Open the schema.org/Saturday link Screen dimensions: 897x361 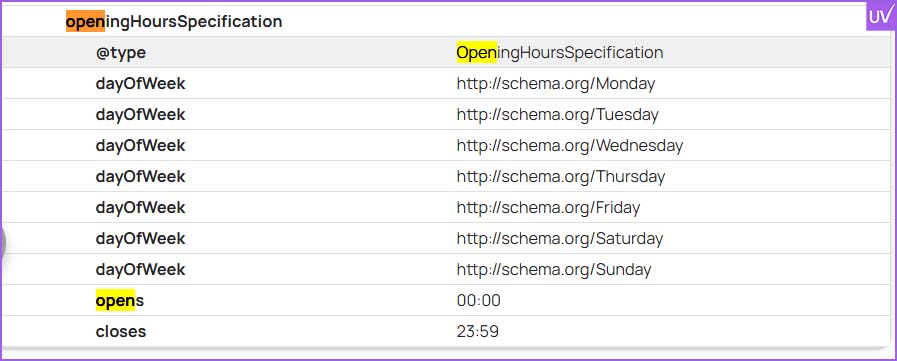pyautogui.click(x=559, y=238)
